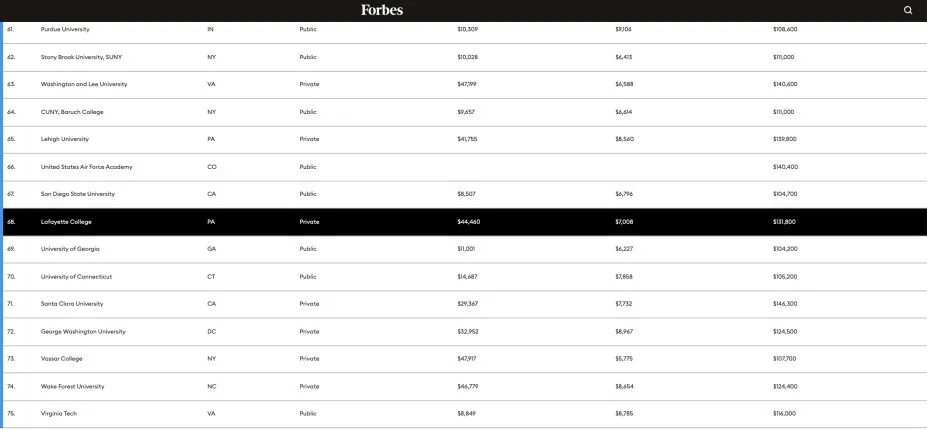
Task: Click highlighted Lafayette College row
Action: pyautogui.click(x=66, y=221)
